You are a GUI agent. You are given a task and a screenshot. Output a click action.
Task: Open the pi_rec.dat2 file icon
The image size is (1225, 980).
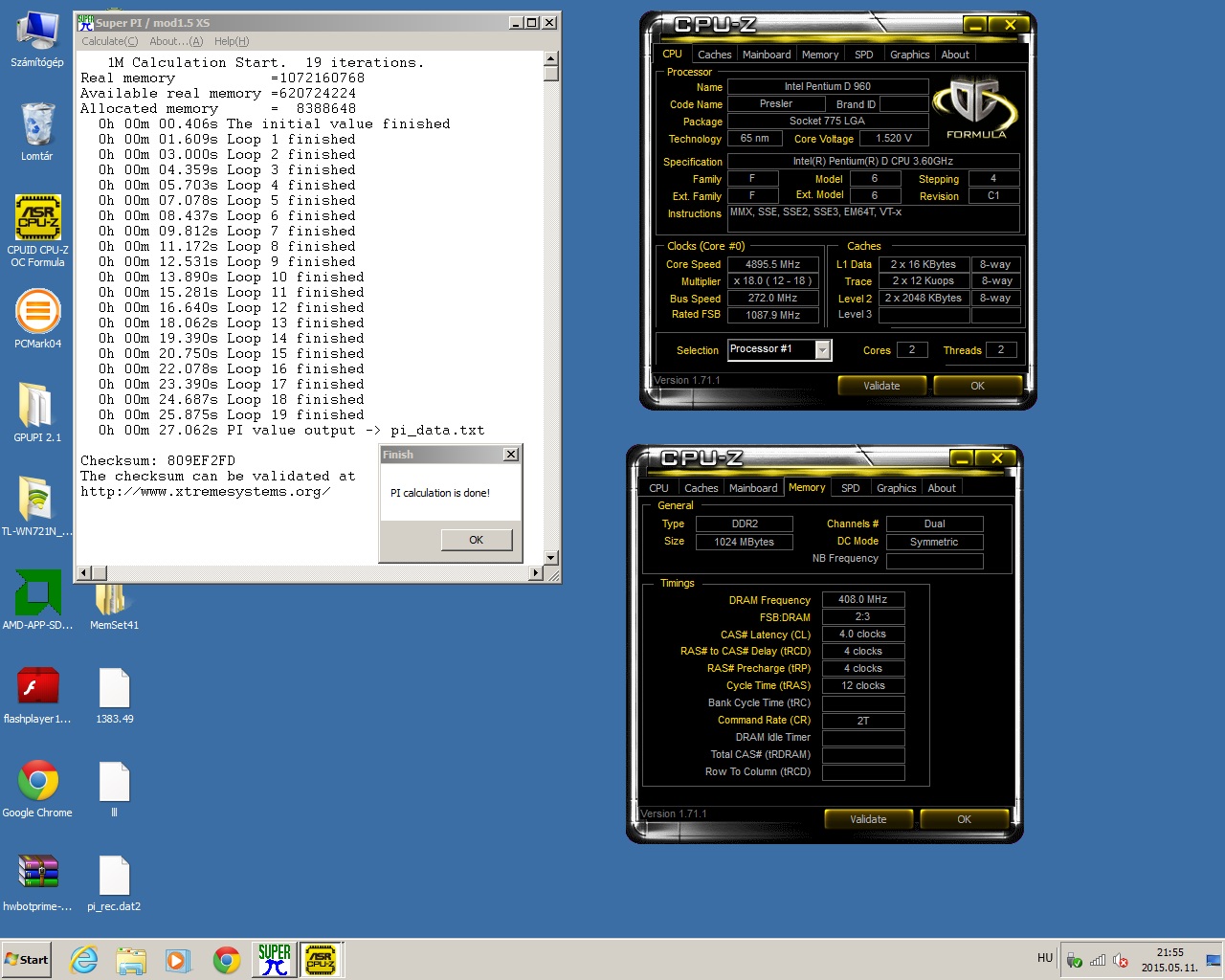114,882
